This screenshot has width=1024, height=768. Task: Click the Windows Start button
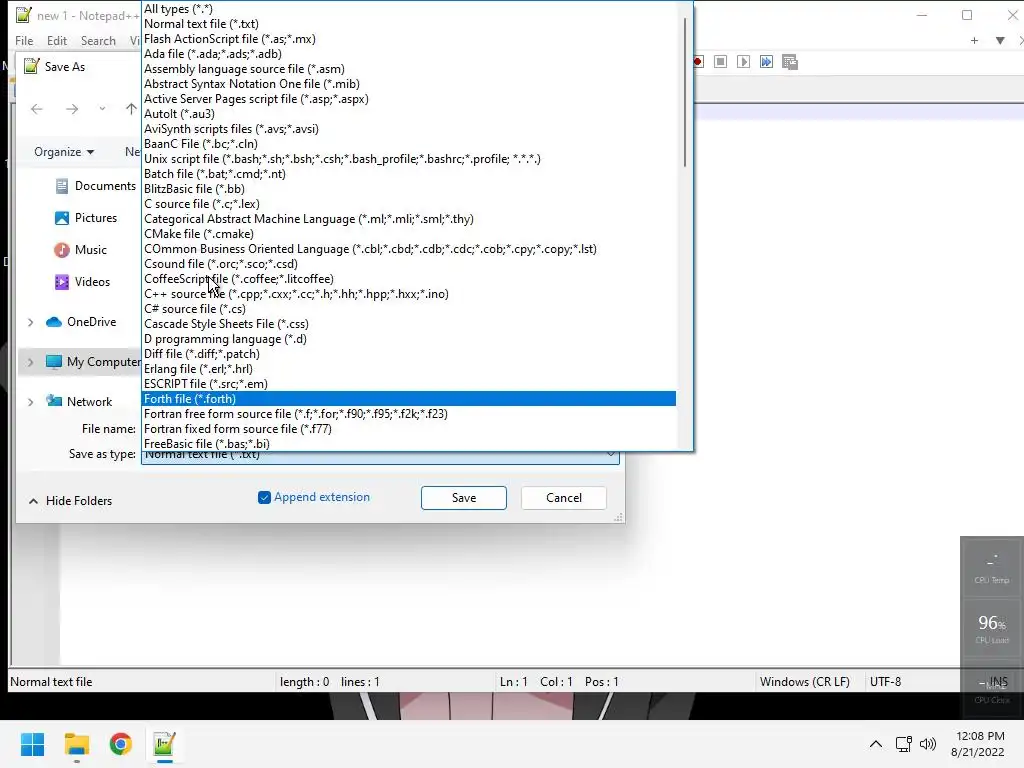(32, 744)
